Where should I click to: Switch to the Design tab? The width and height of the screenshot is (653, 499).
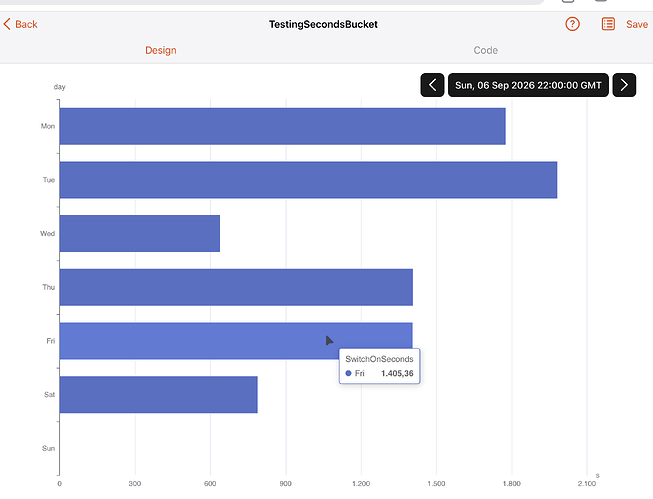click(161, 50)
